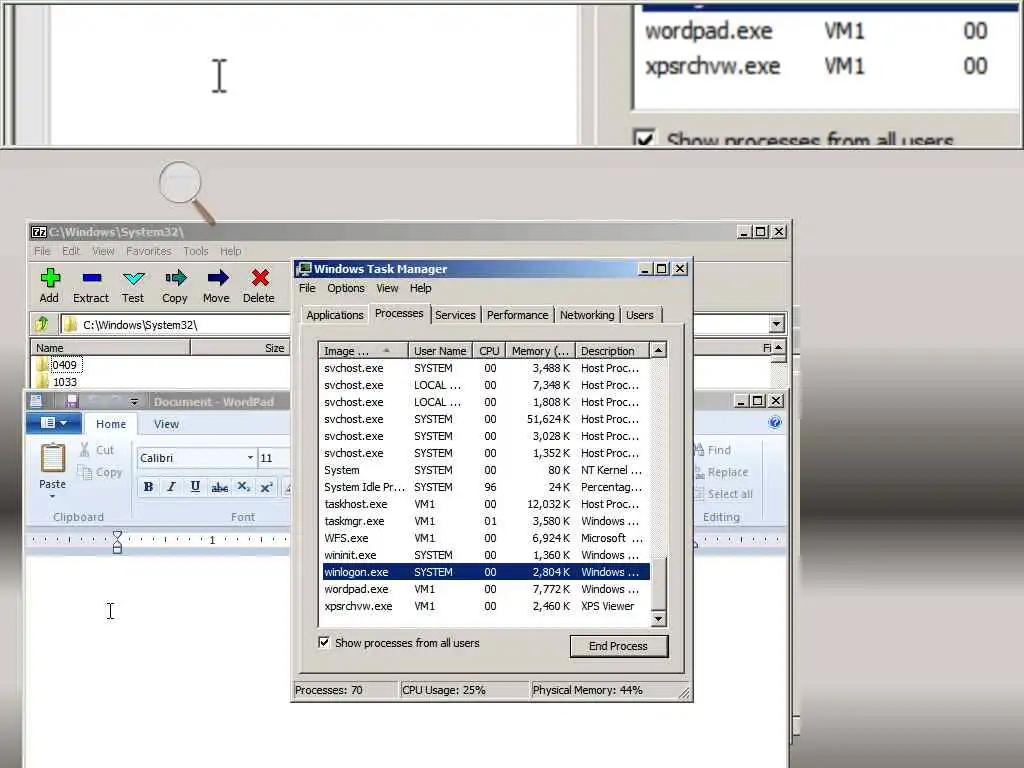Viewport: 1024px width, 768px height.
Task: Switch to the Applications tab
Action: point(334,315)
